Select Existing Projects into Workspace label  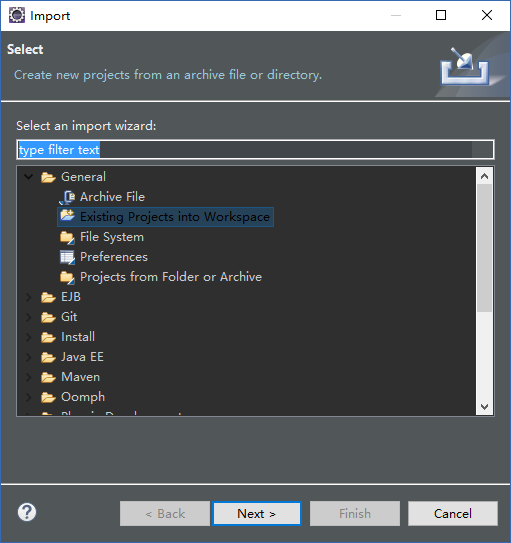tap(175, 217)
